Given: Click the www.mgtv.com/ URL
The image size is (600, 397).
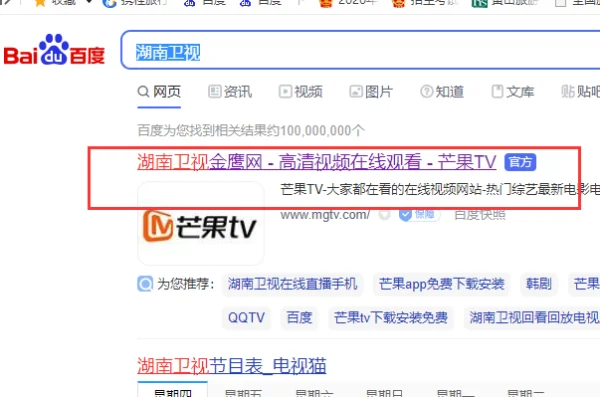Looking at the screenshot, I should tap(325, 215).
